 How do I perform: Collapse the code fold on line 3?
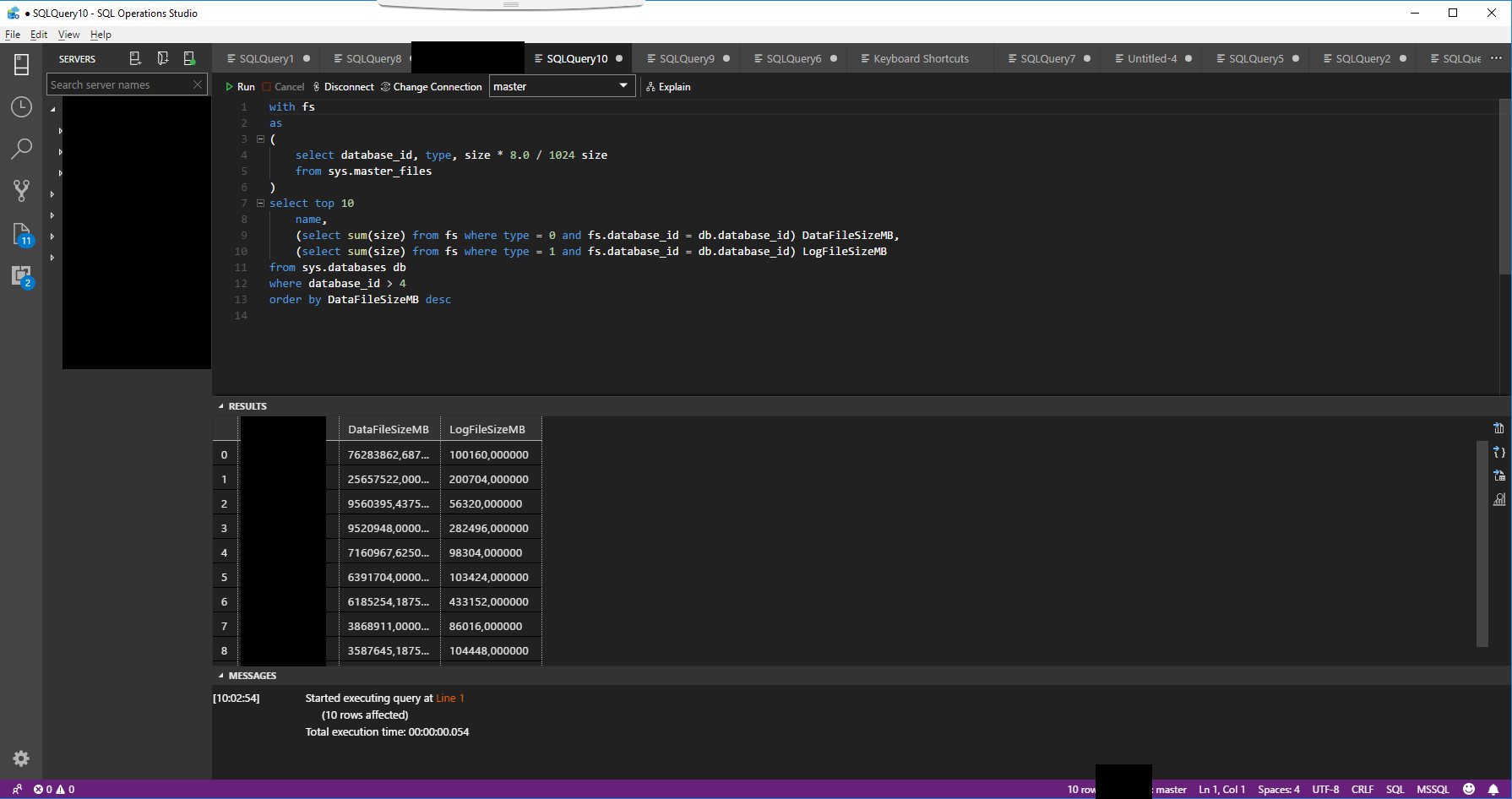[x=260, y=139]
